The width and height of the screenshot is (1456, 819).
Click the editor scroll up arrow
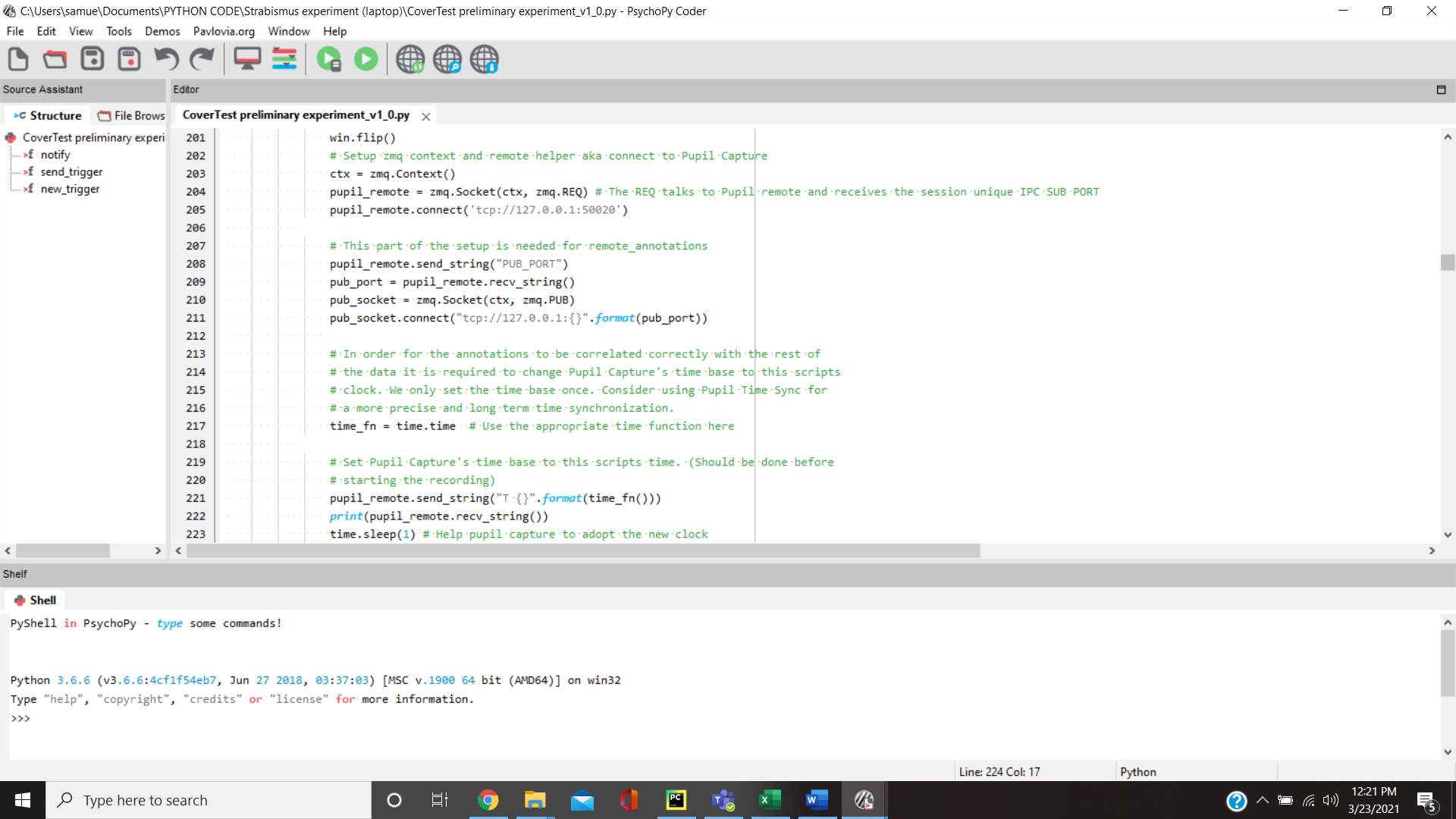(x=1447, y=137)
